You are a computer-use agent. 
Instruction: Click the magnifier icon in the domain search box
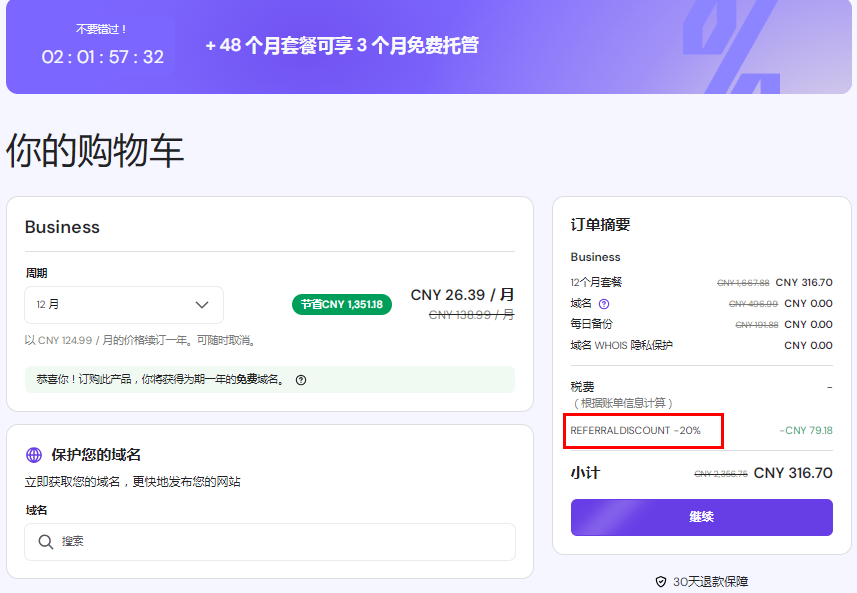tap(46, 541)
